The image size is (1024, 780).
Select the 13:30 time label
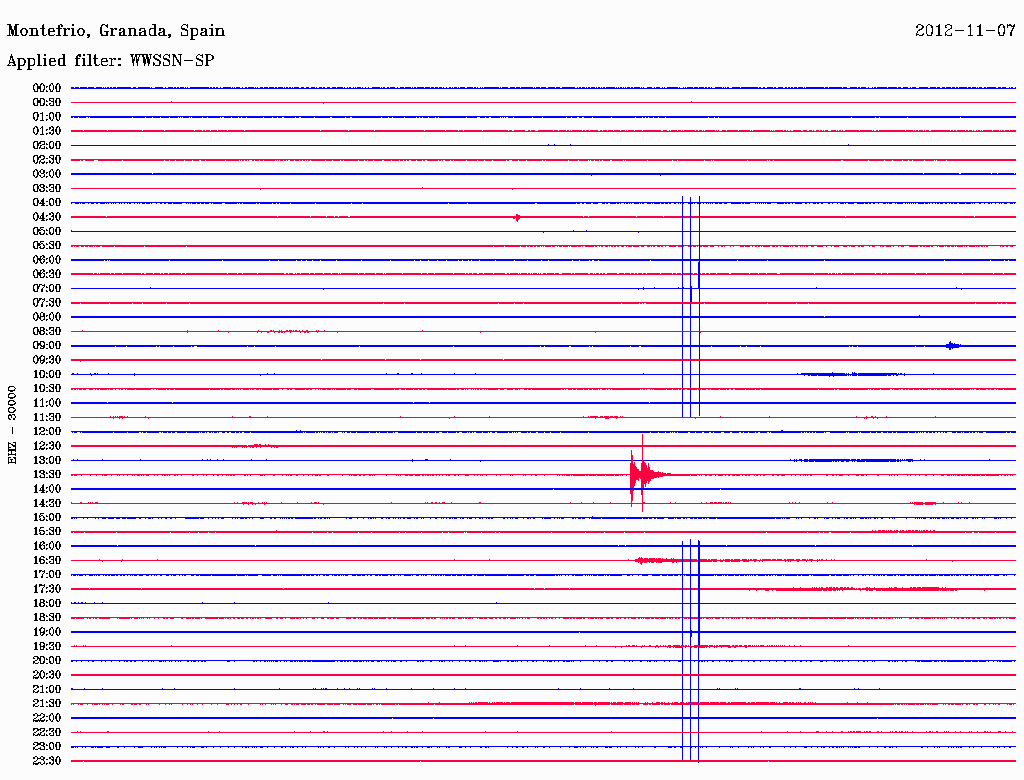pos(47,474)
